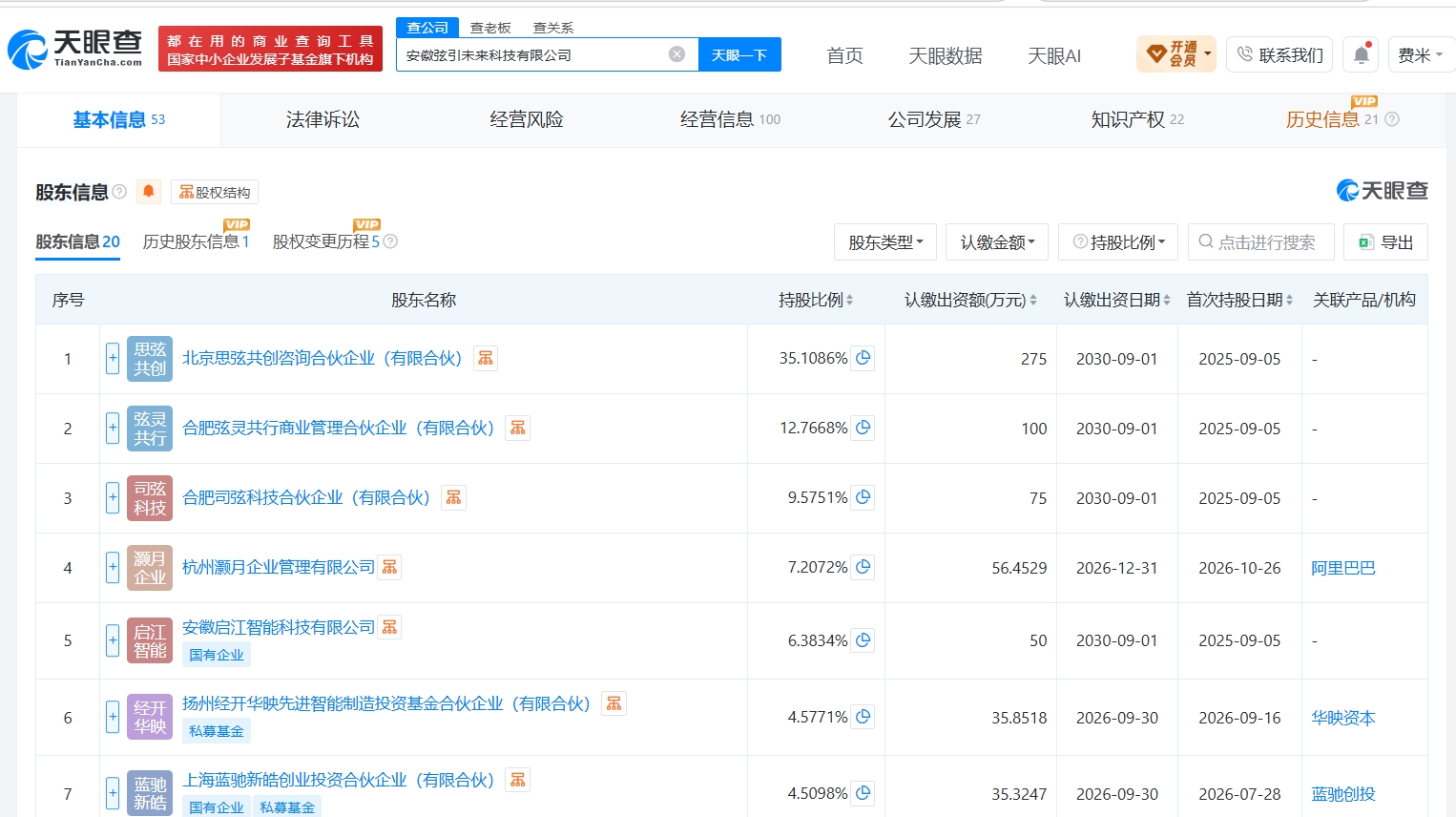The height and width of the screenshot is (817, 1456).
Task: Open the 持股比例 filter dropdown
Action: 1118,242
